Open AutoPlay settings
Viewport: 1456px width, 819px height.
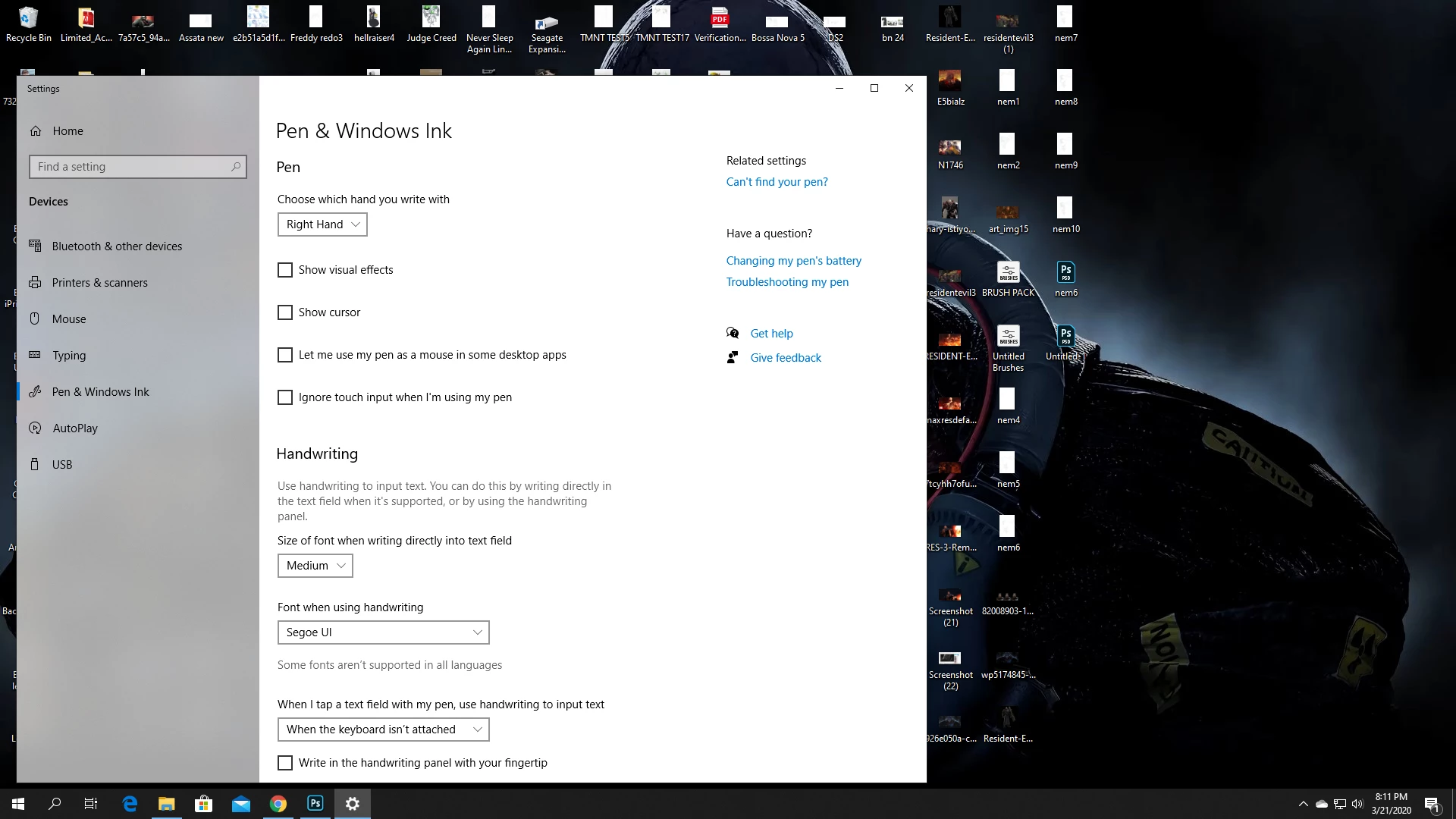[137, 428]
